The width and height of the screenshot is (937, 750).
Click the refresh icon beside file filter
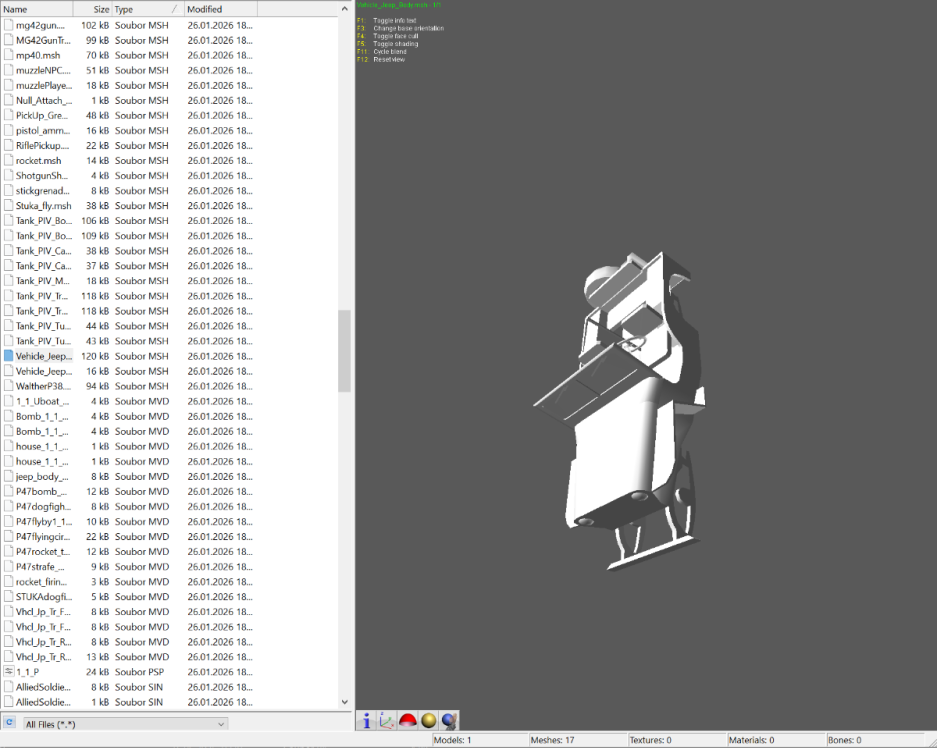(x=9, y=723)
